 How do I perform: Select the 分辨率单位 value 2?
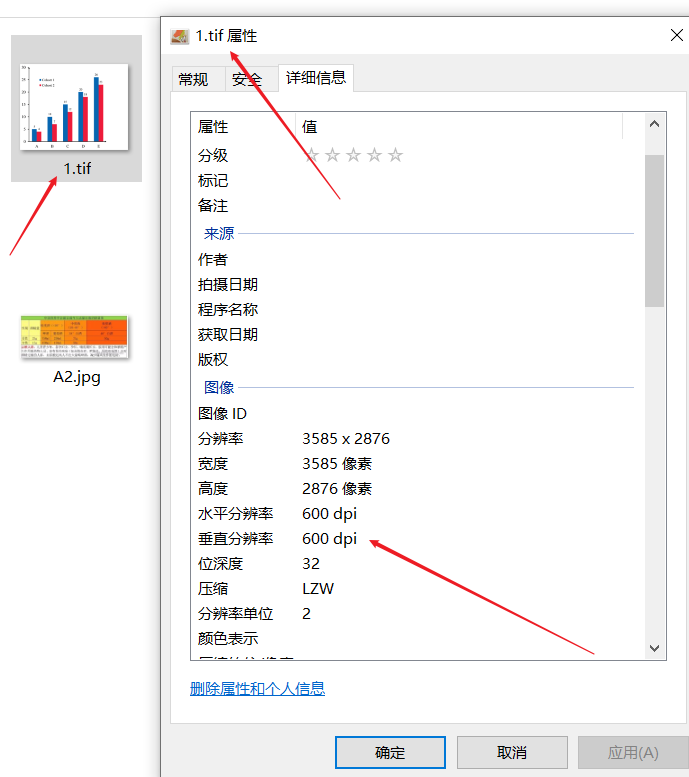[306, 614]
